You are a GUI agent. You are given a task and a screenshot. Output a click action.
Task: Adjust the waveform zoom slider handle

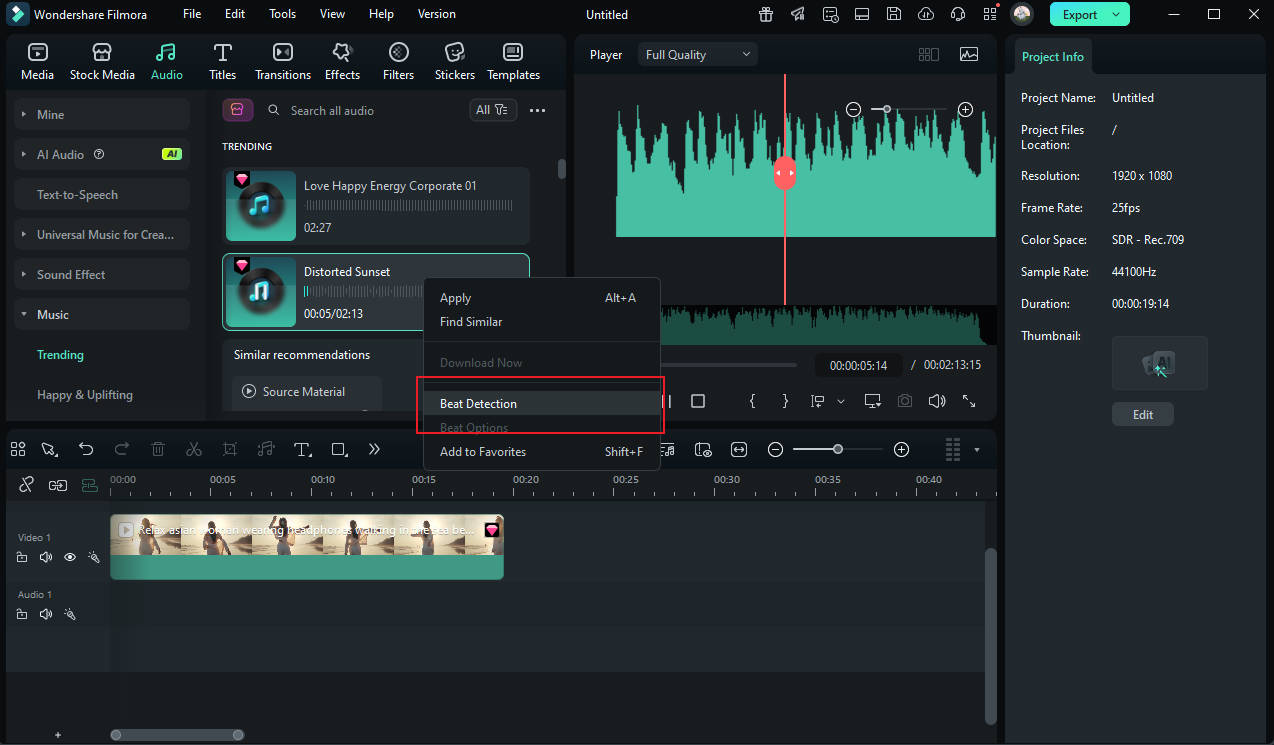[x=886, y=109]
